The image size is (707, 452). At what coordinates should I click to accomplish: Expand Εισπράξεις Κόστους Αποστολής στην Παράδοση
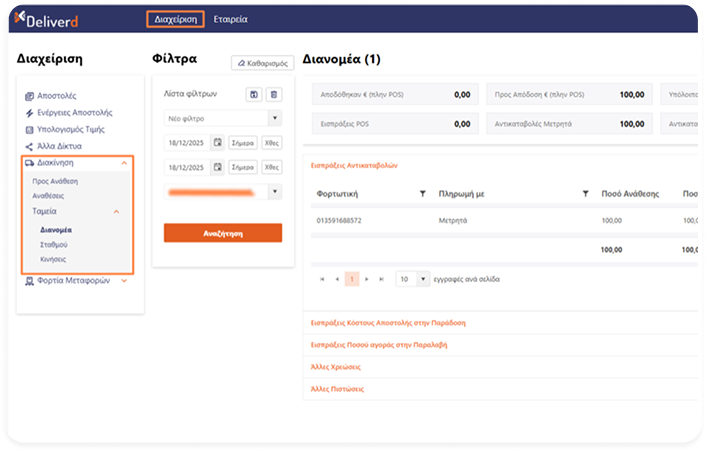click(x=388, y=323)
